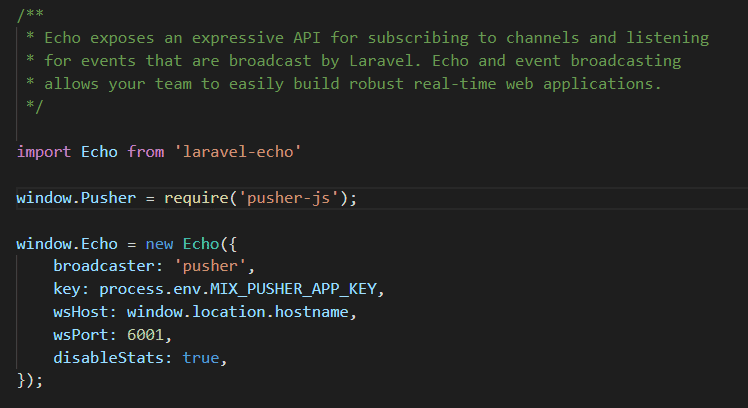Click the require function call
The image size is (748, 408).
[196, 198]
